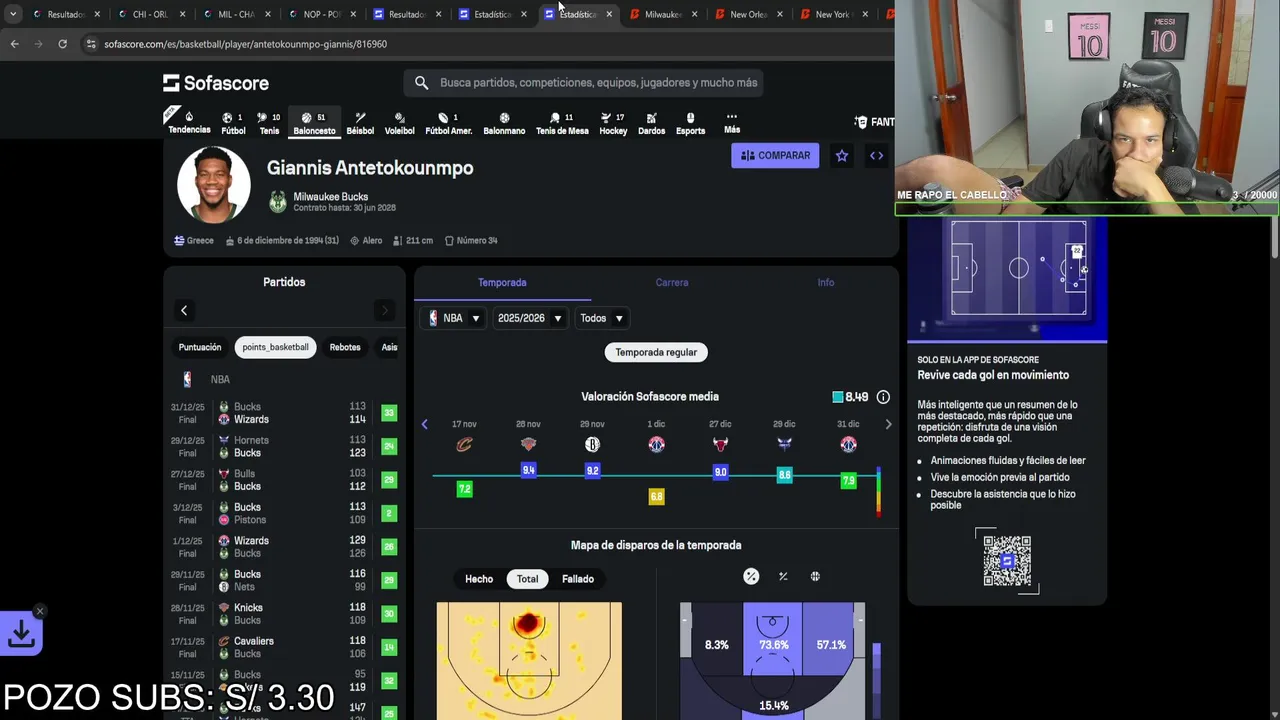Select the Rebotes filter chip

345,347
